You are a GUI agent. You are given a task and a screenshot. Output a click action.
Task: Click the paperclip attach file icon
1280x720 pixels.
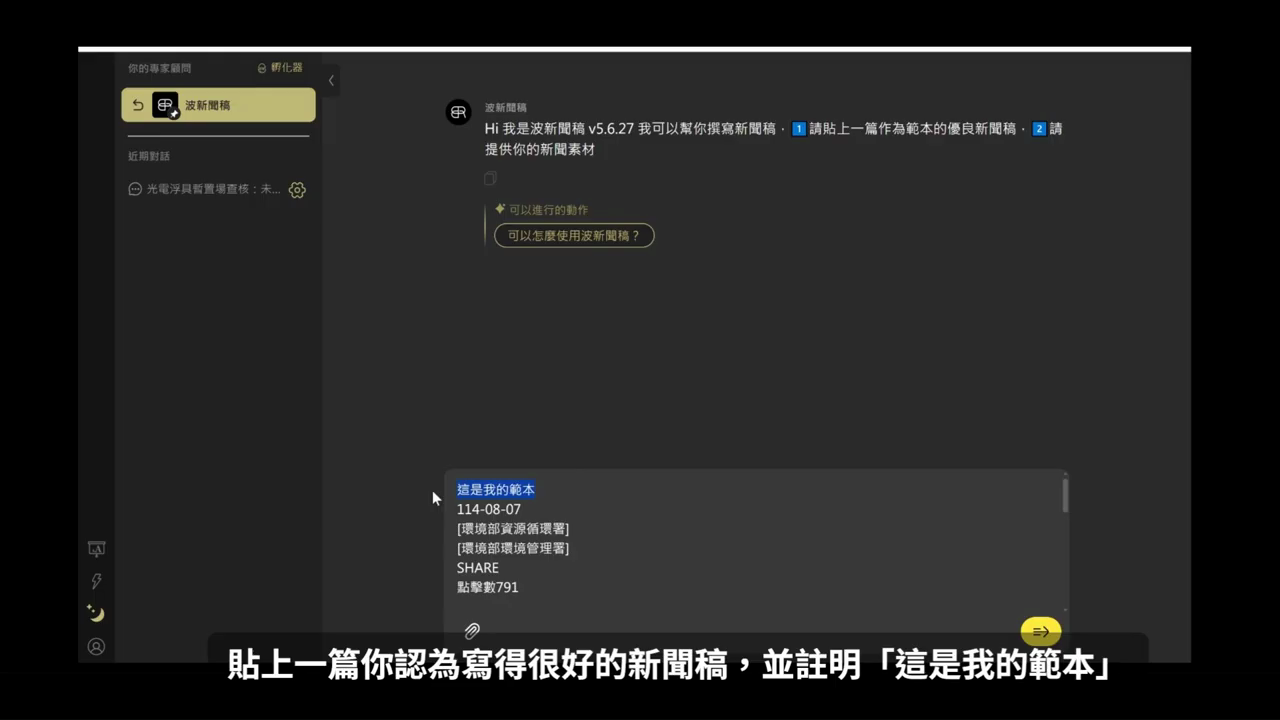472,631
